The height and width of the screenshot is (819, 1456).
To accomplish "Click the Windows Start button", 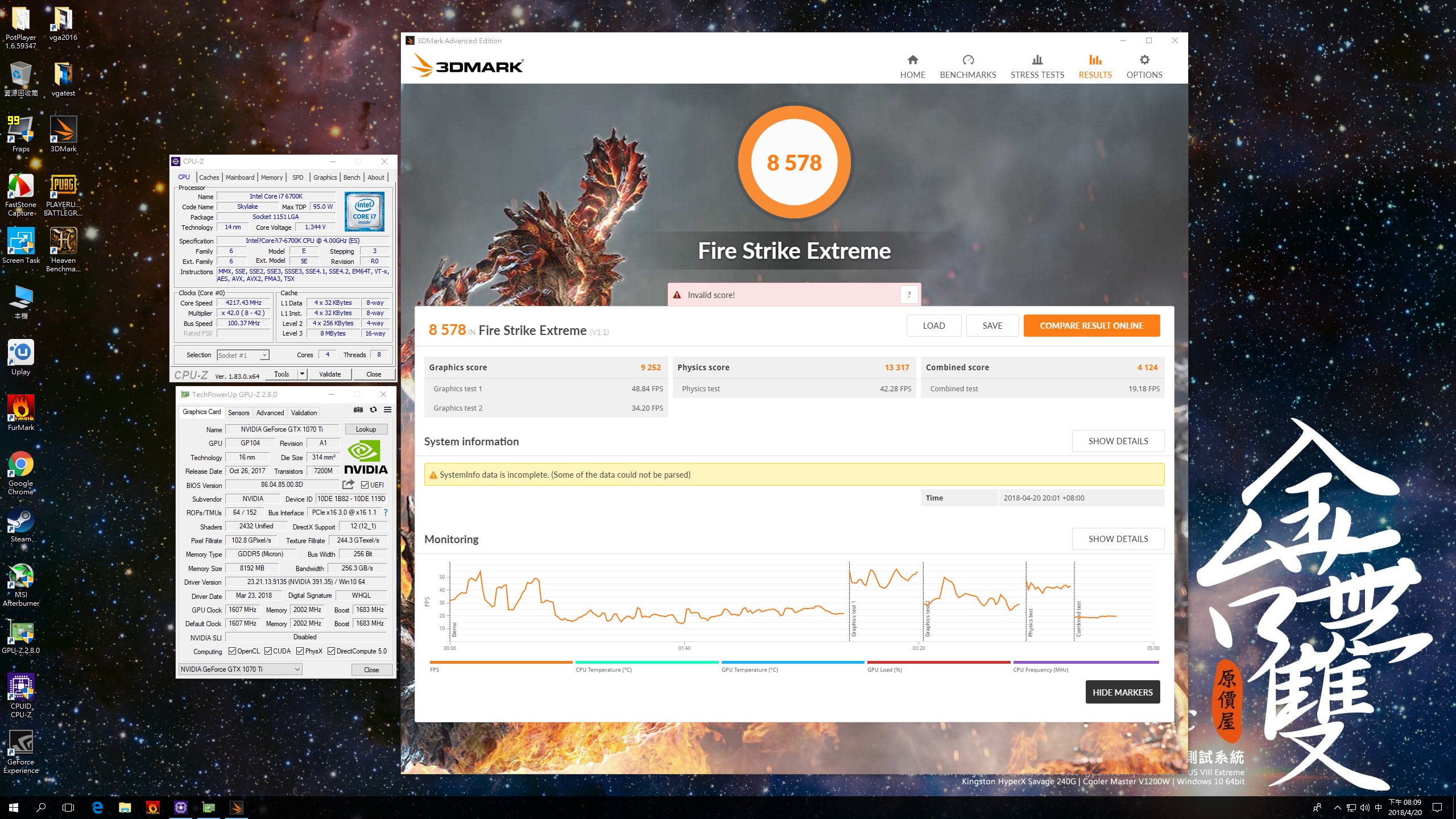I will [x=14, y=808].
